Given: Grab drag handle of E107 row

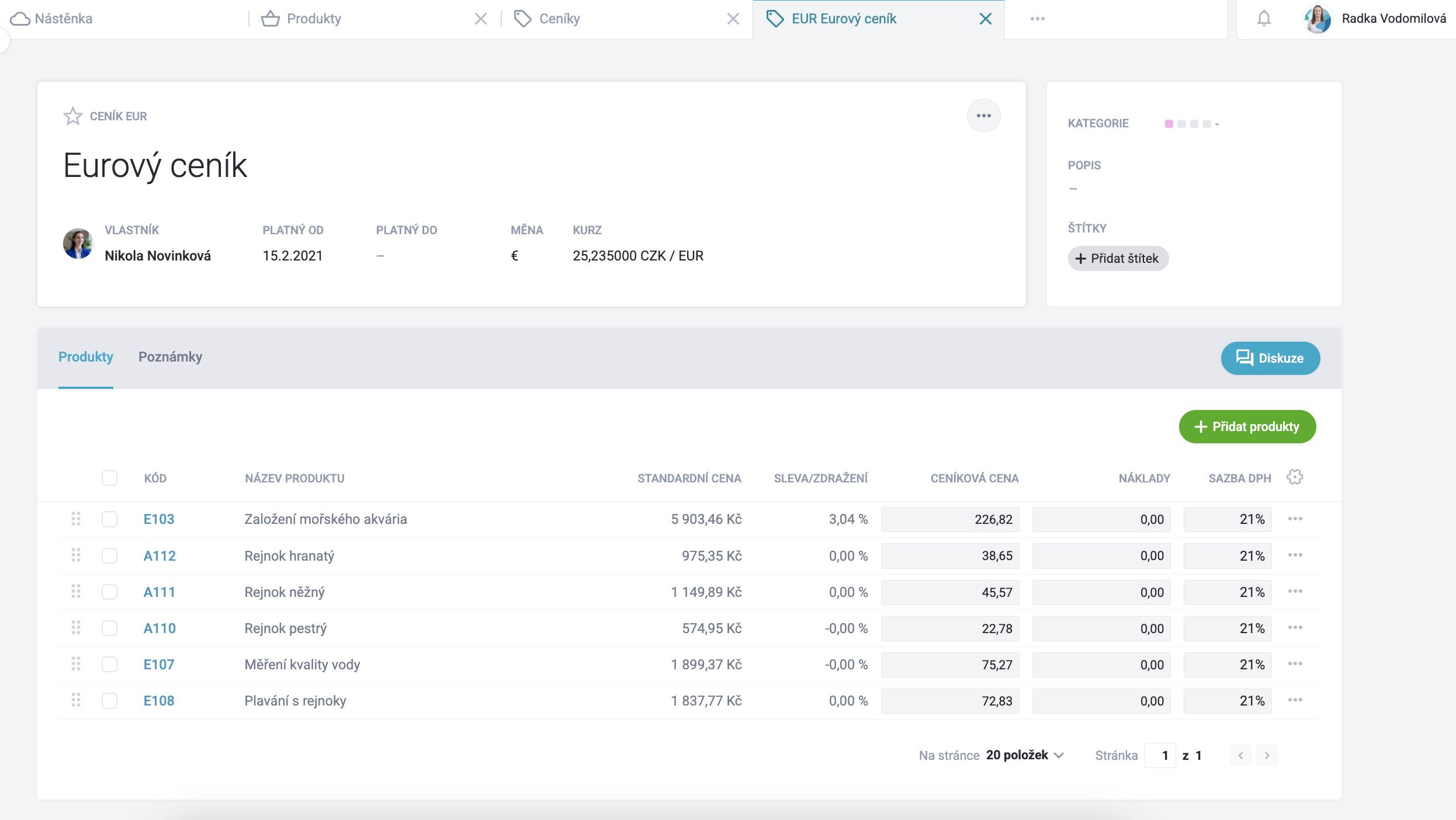Looking at the screenshot, I should (x=76, y=663).
